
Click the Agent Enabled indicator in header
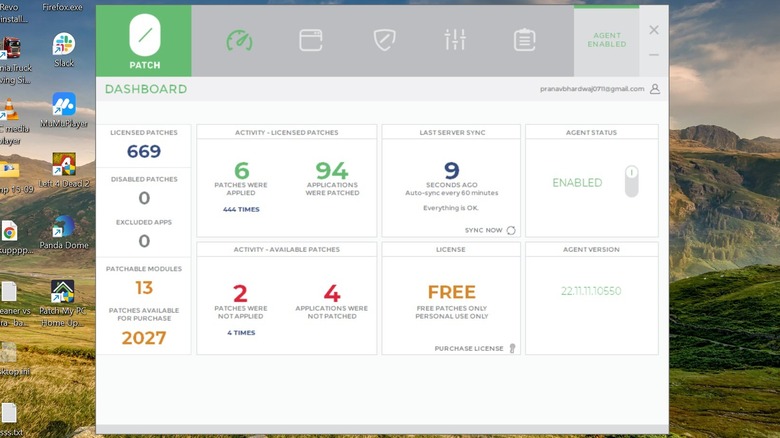click(x=606, y=40)
